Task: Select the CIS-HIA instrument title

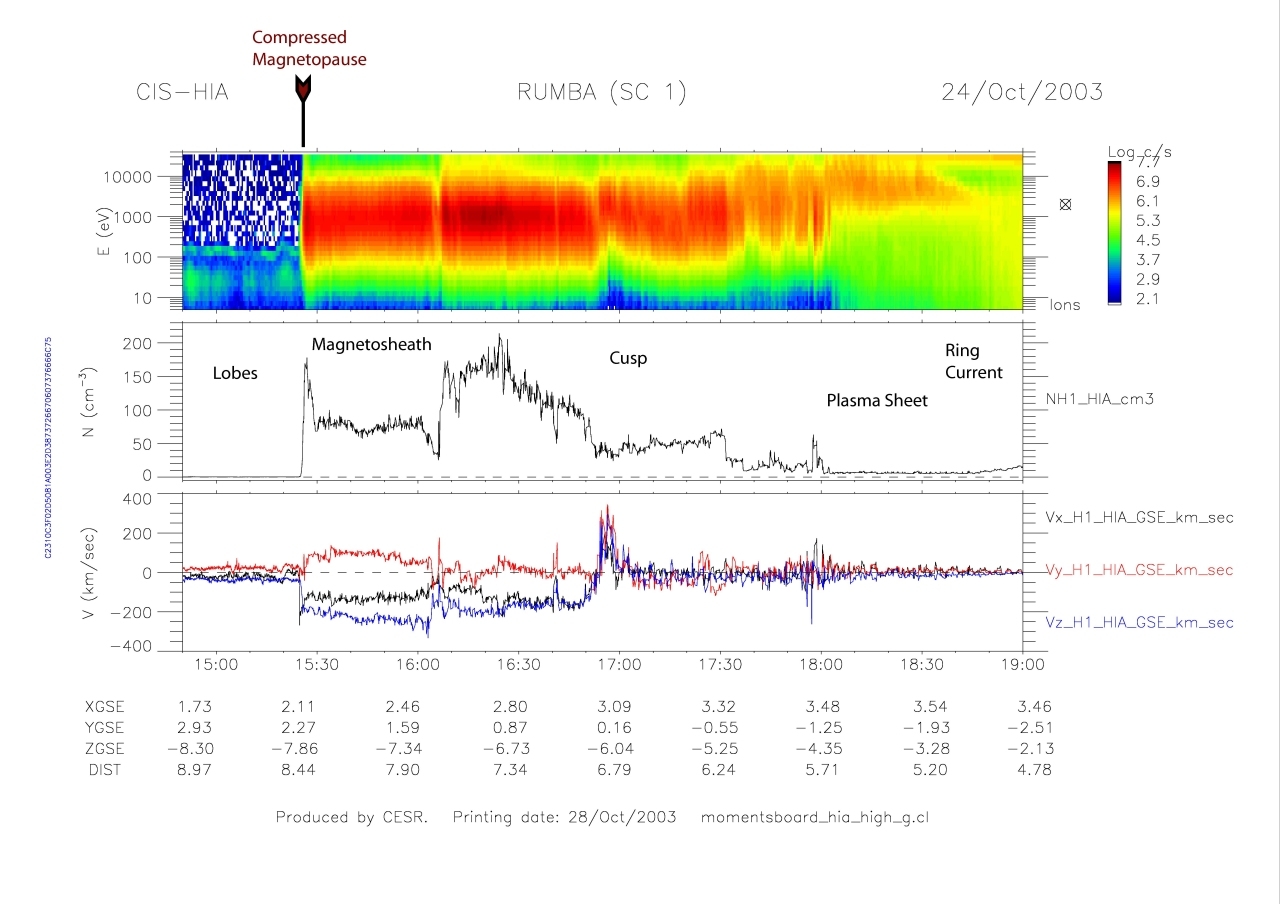Action: pos(182,93)
